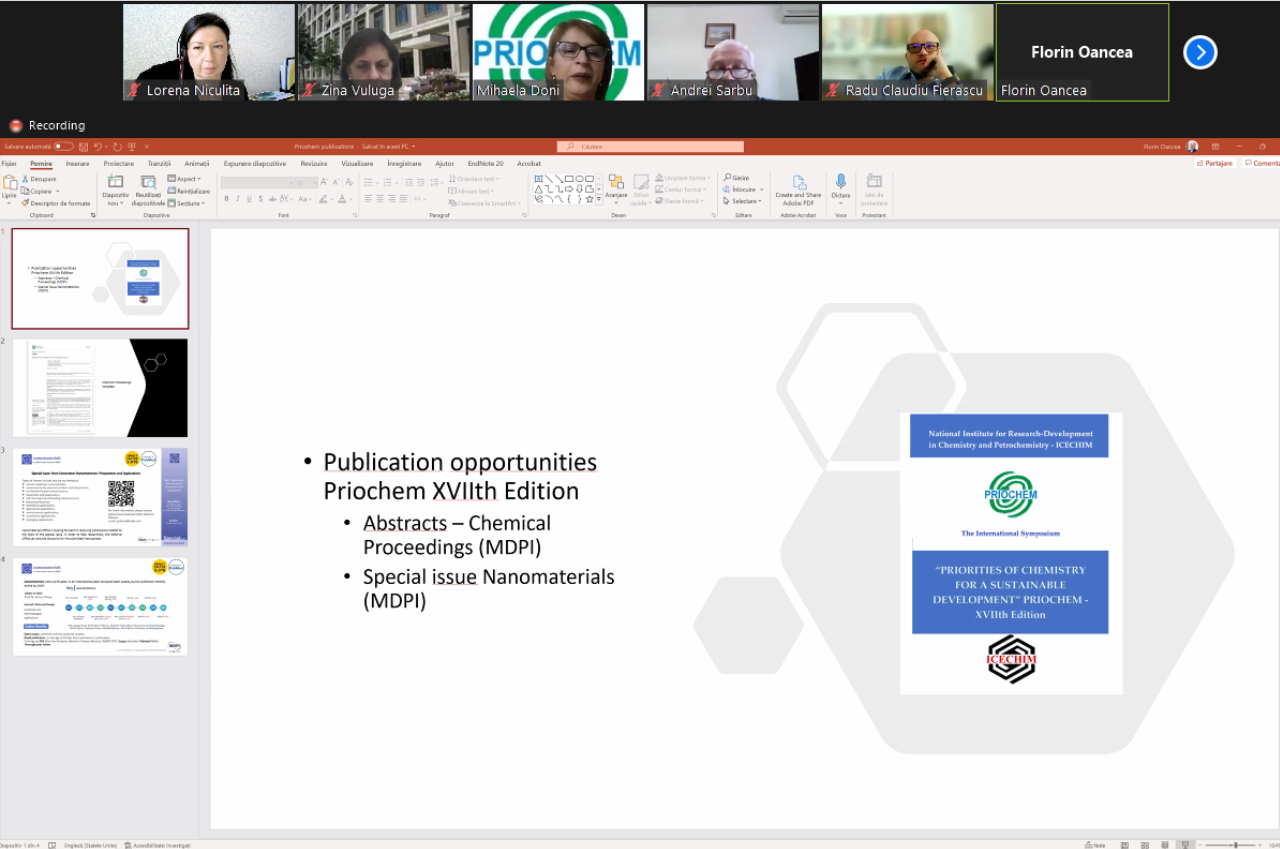Adjust the zoom slider in status bar
Image resolution: width=1280 pixels, height=849 pixels.
click(x=1236, y=844)
